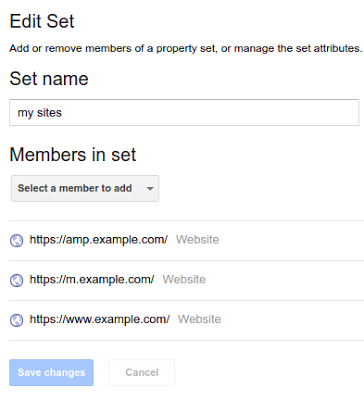Screen dimensions: 364x400
Task: Select the https://www.example.com/ member entry
Action: coord(100,319)
